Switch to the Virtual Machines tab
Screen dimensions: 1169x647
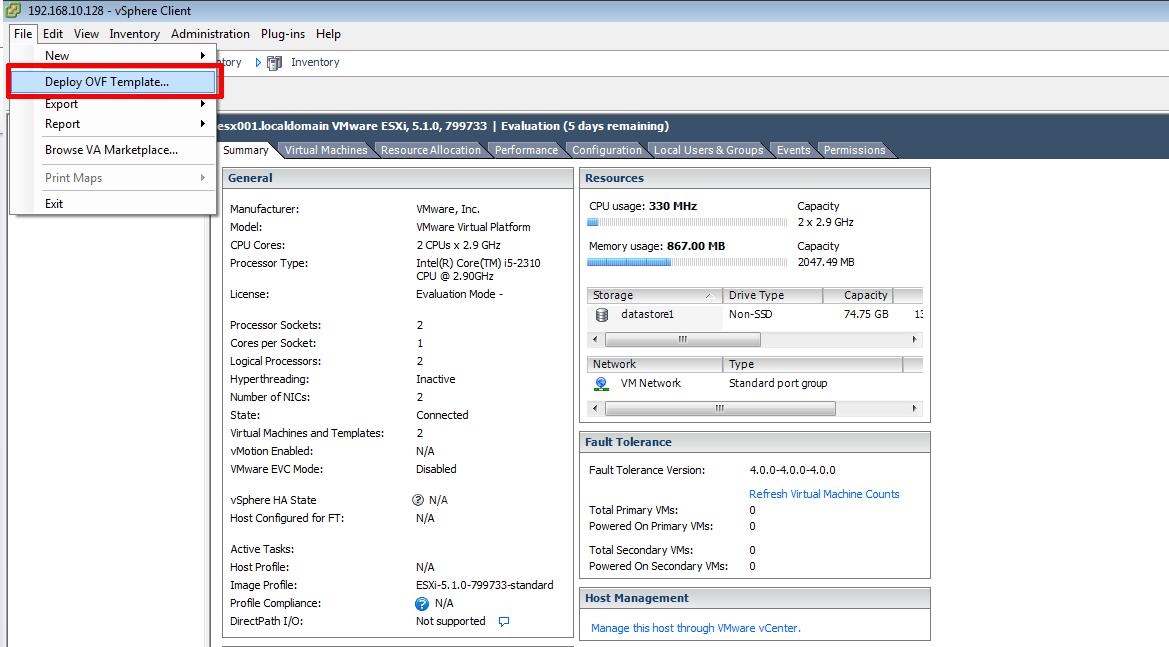pyautogui.click(x=326, y=151)
